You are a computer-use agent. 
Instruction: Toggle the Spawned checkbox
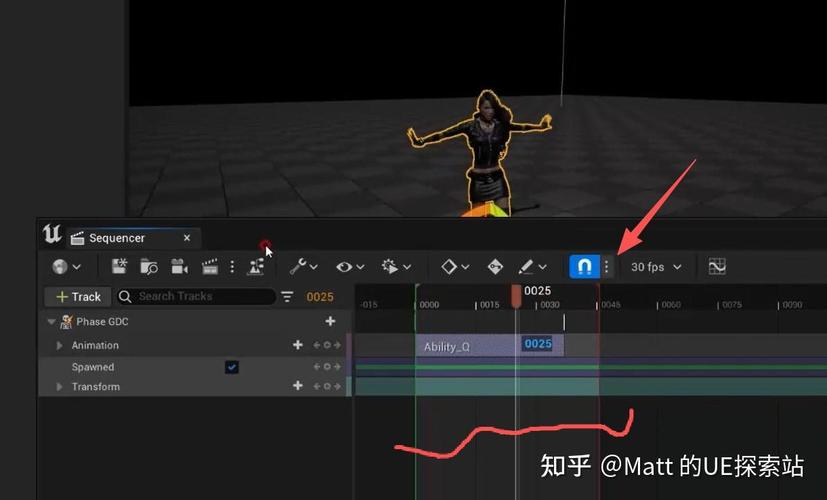232,367
